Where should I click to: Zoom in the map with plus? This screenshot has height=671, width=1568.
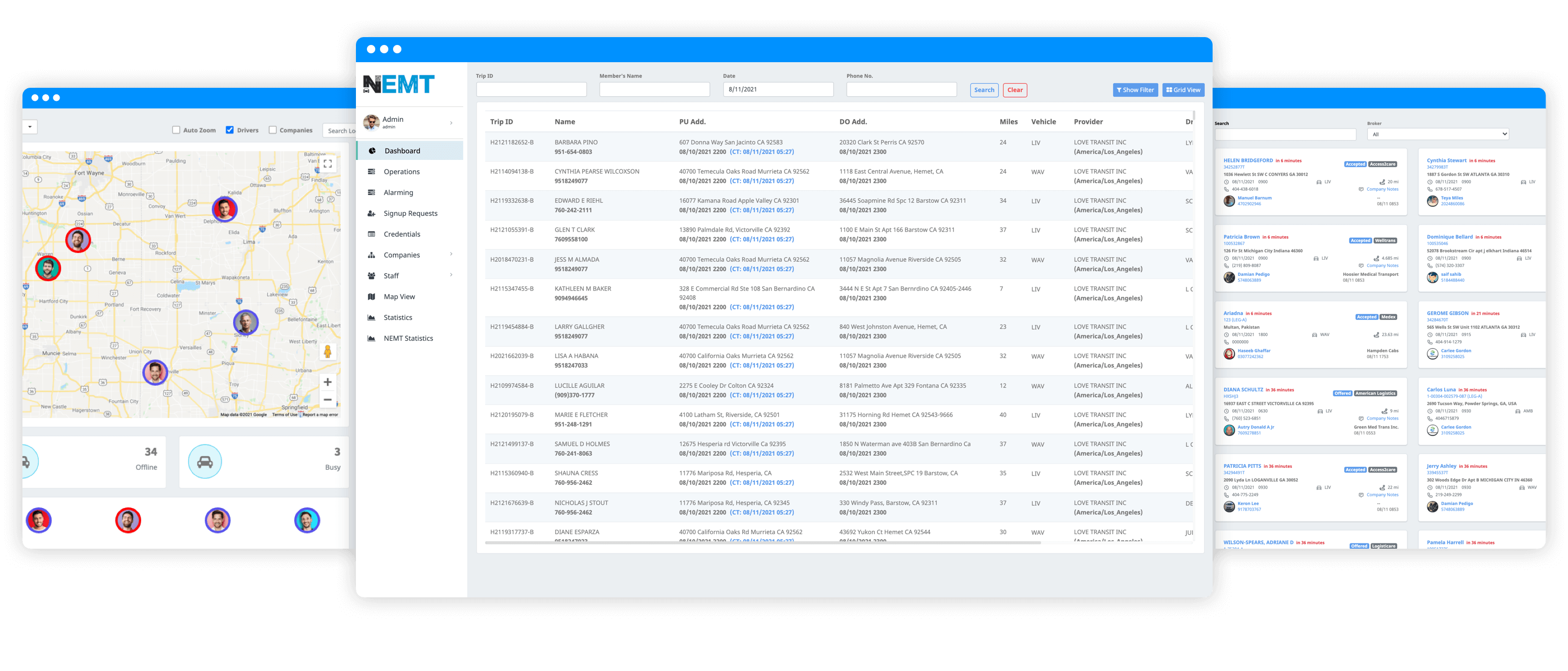[328, 382]
